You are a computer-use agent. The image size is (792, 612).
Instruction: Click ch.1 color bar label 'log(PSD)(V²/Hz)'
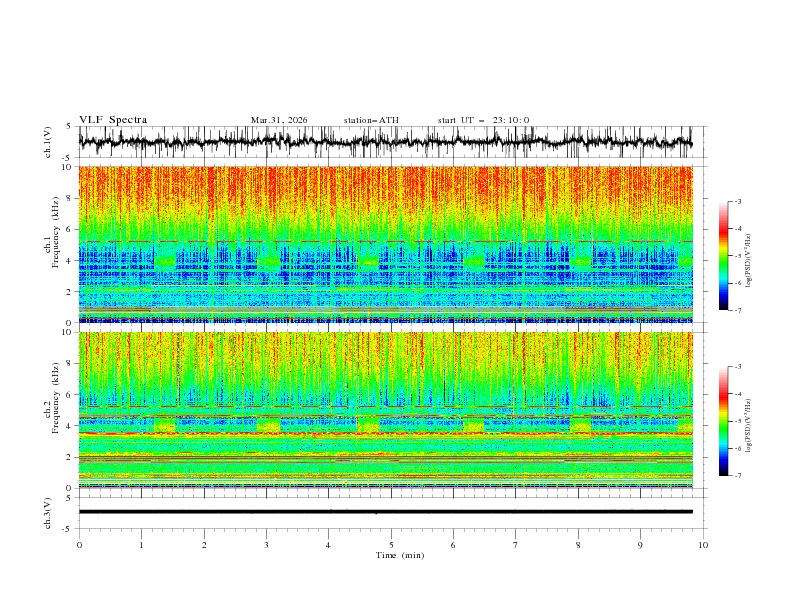tap(748, 261)
